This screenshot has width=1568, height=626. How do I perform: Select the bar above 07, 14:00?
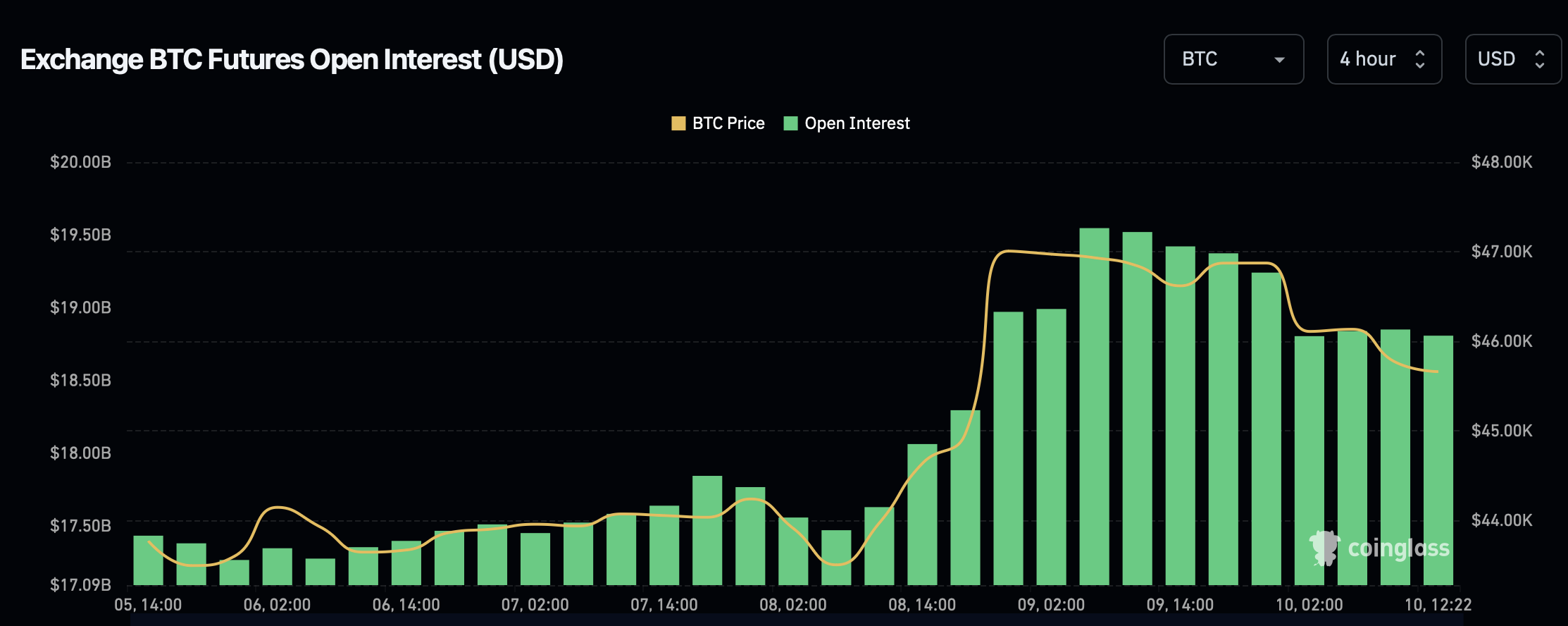click(664, 545)
